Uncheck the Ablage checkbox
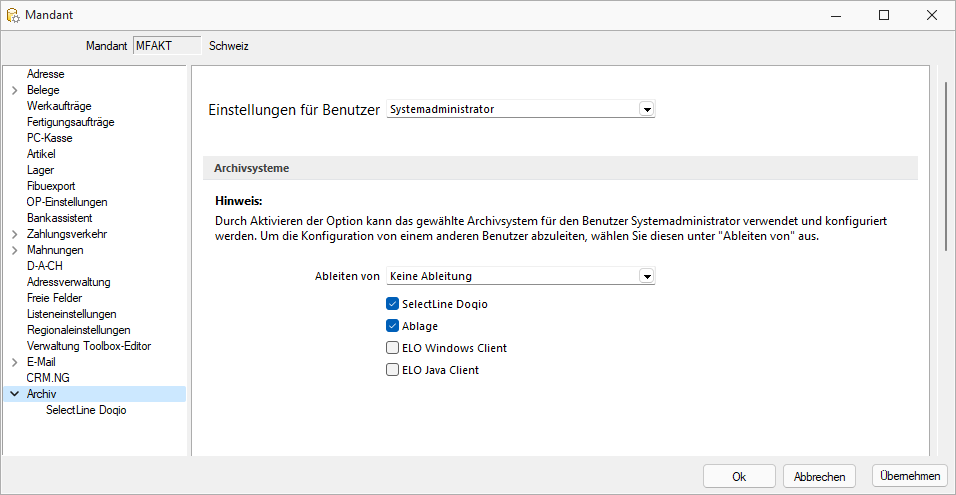The image size is (956, 495). pyautogui.click(x=392, y=326)
